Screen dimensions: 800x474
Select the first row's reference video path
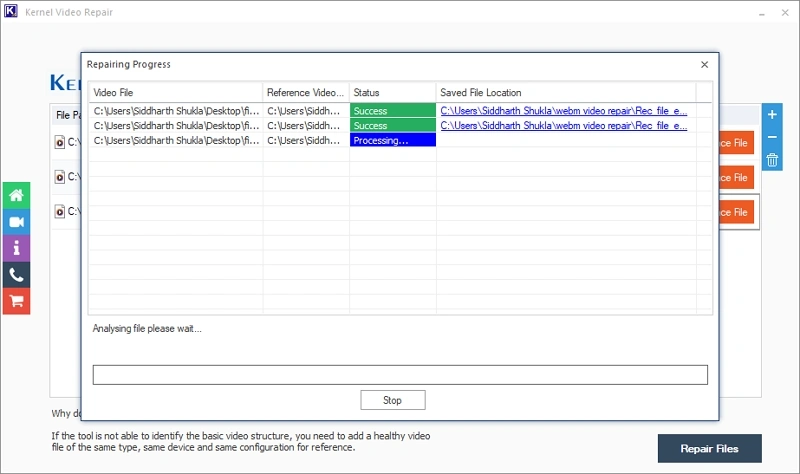tap(304, 111)
